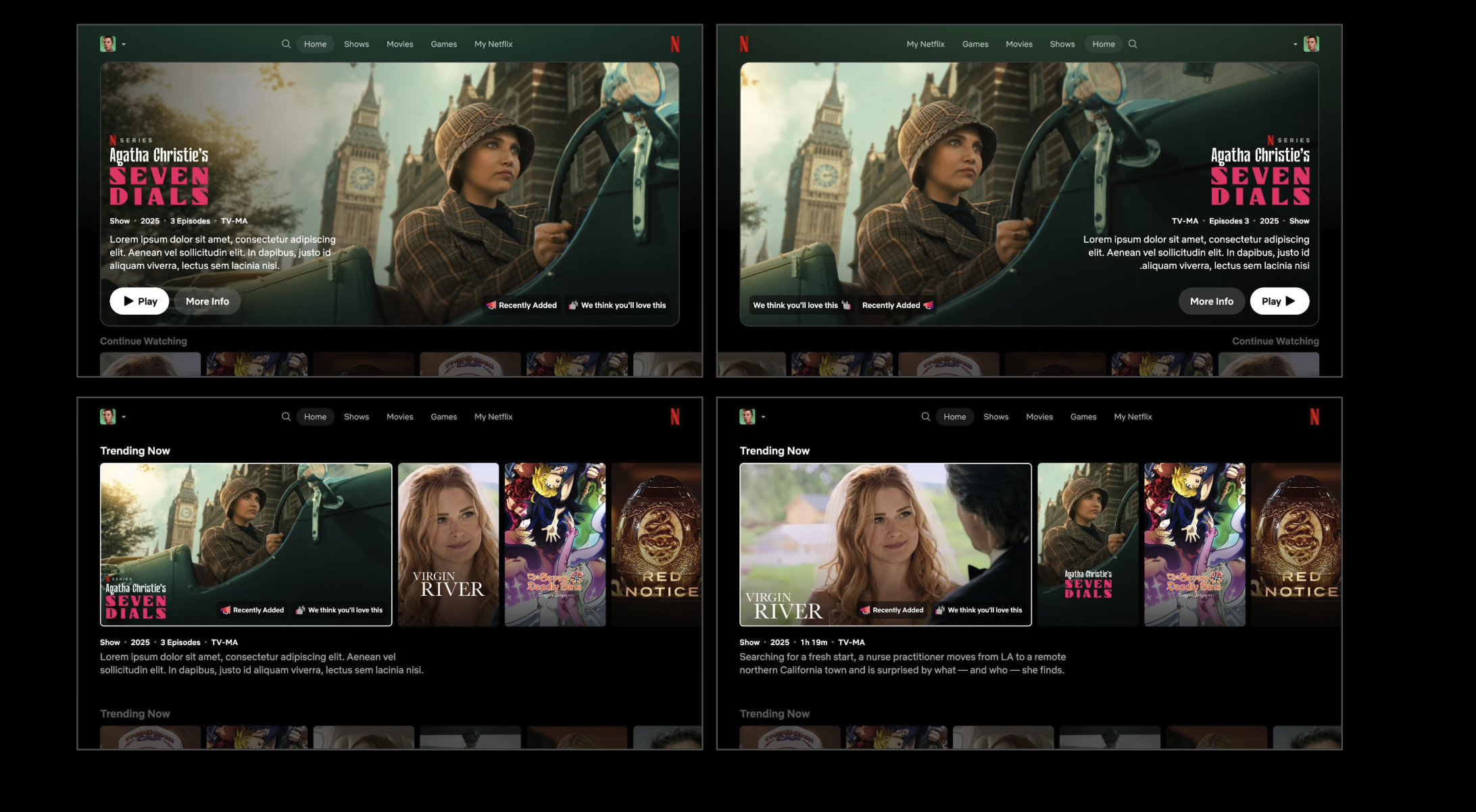Click 'We think you'll love this' badge top-right hero

click(x=802, y=305)
